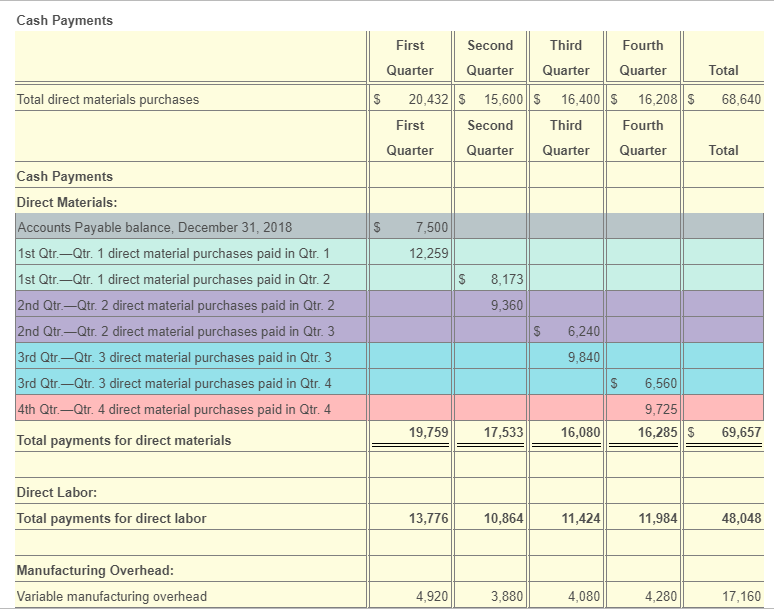
Task: Select 'Variable manufacturing overhead' label
Action: pyautogui.click(x=112, y=596)
